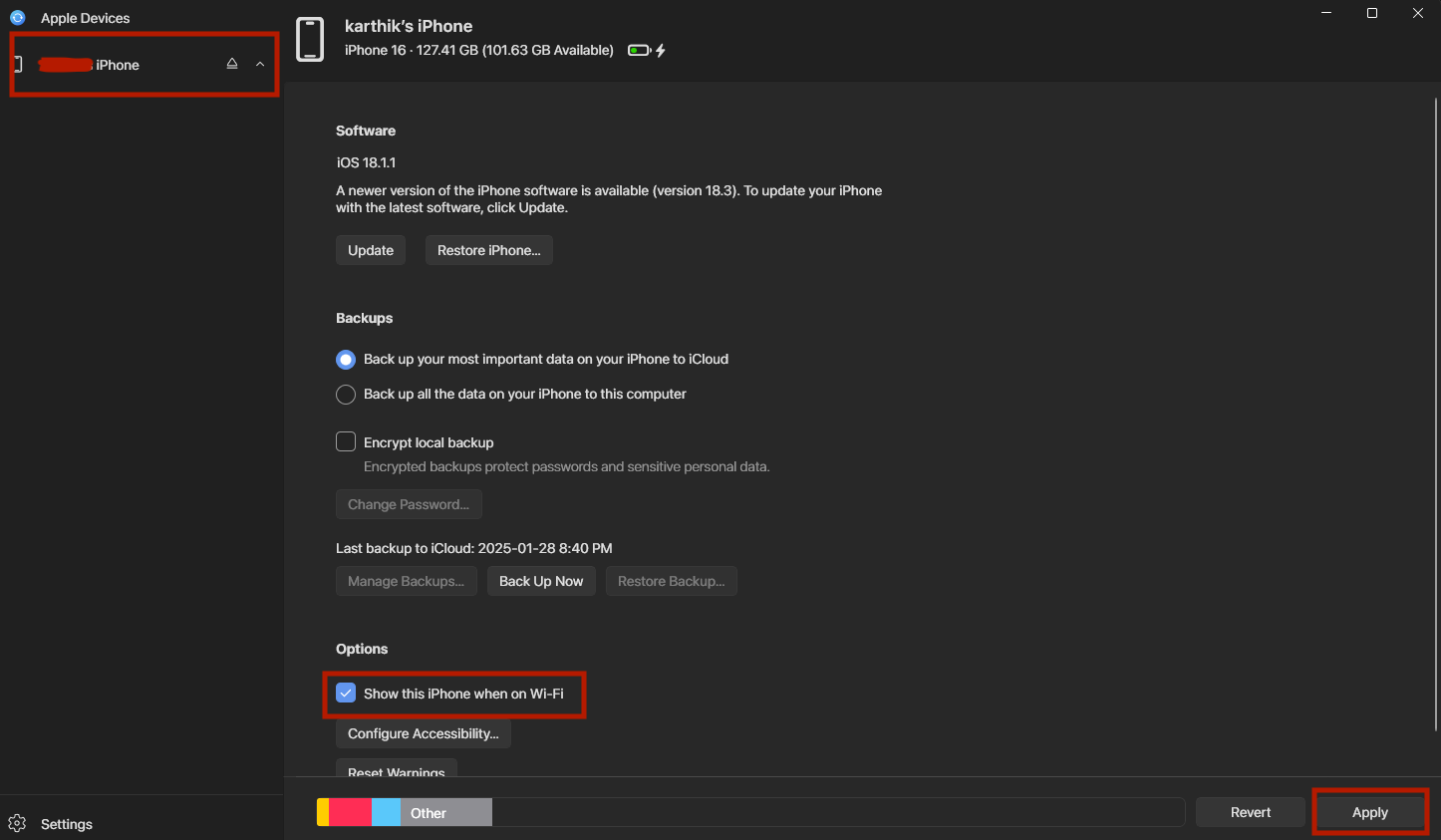Screen dimensions: 1441x840
Task: Click the battery charging indicator icon
Action: point(647,50)
